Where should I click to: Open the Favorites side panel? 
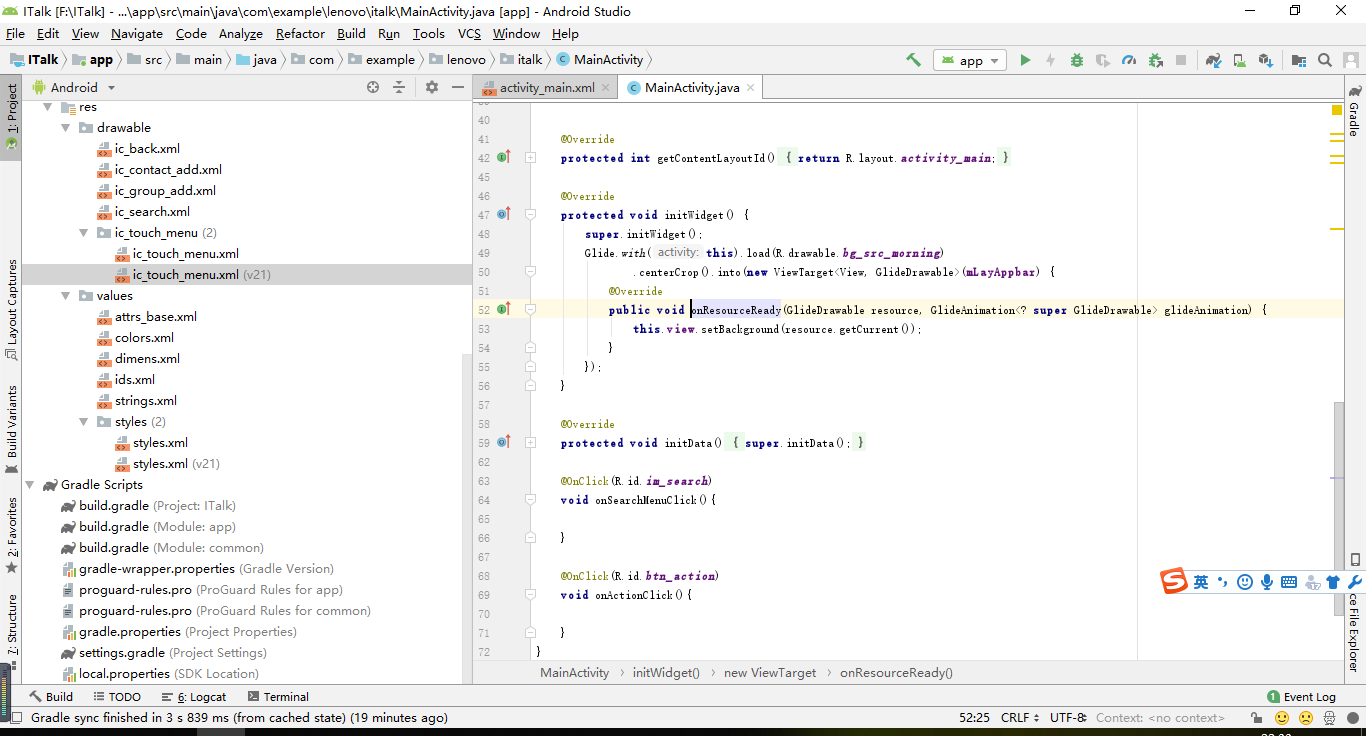(11, 535)
